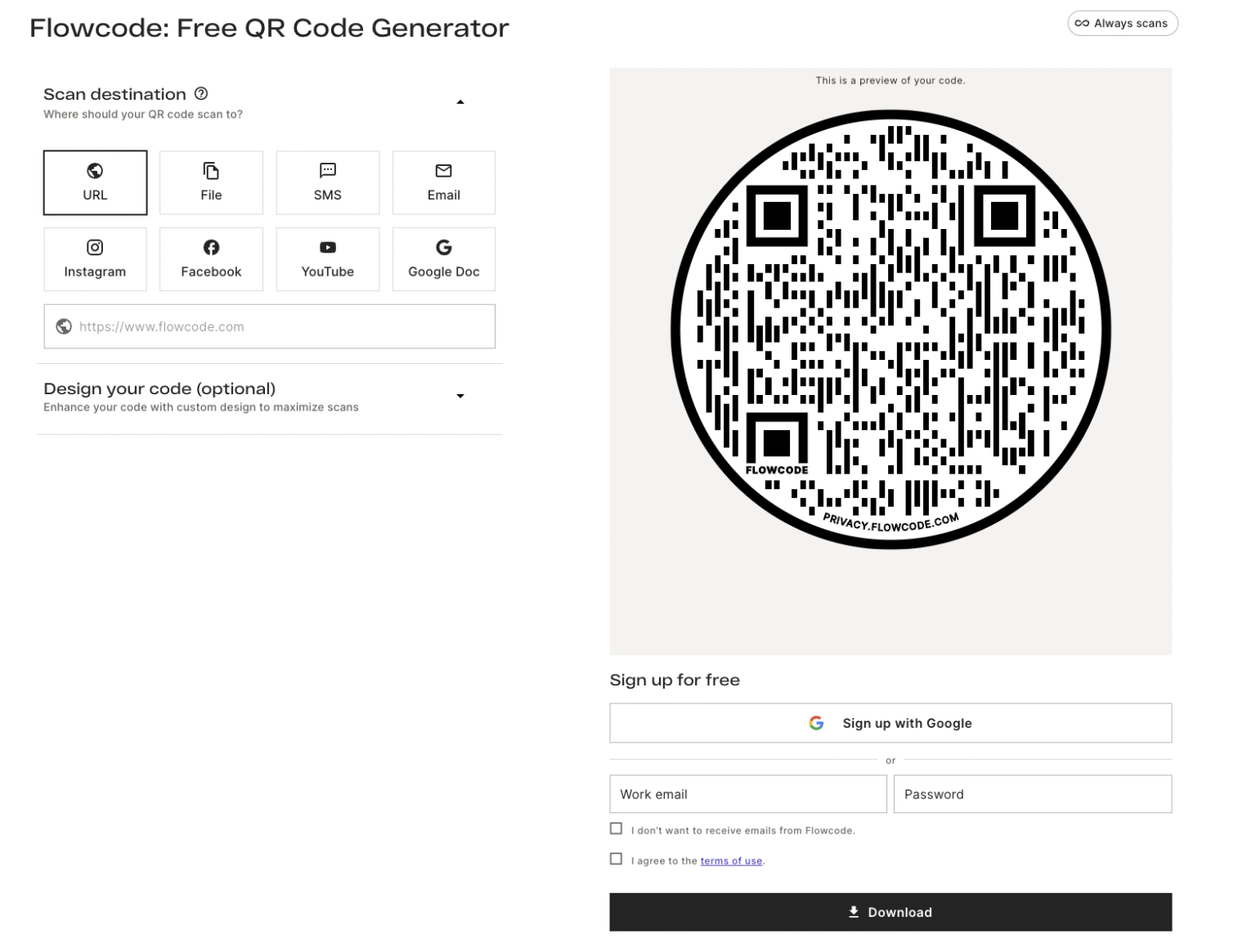
Task: Check the terms of use agreement box
Action: tap(616, 858)
